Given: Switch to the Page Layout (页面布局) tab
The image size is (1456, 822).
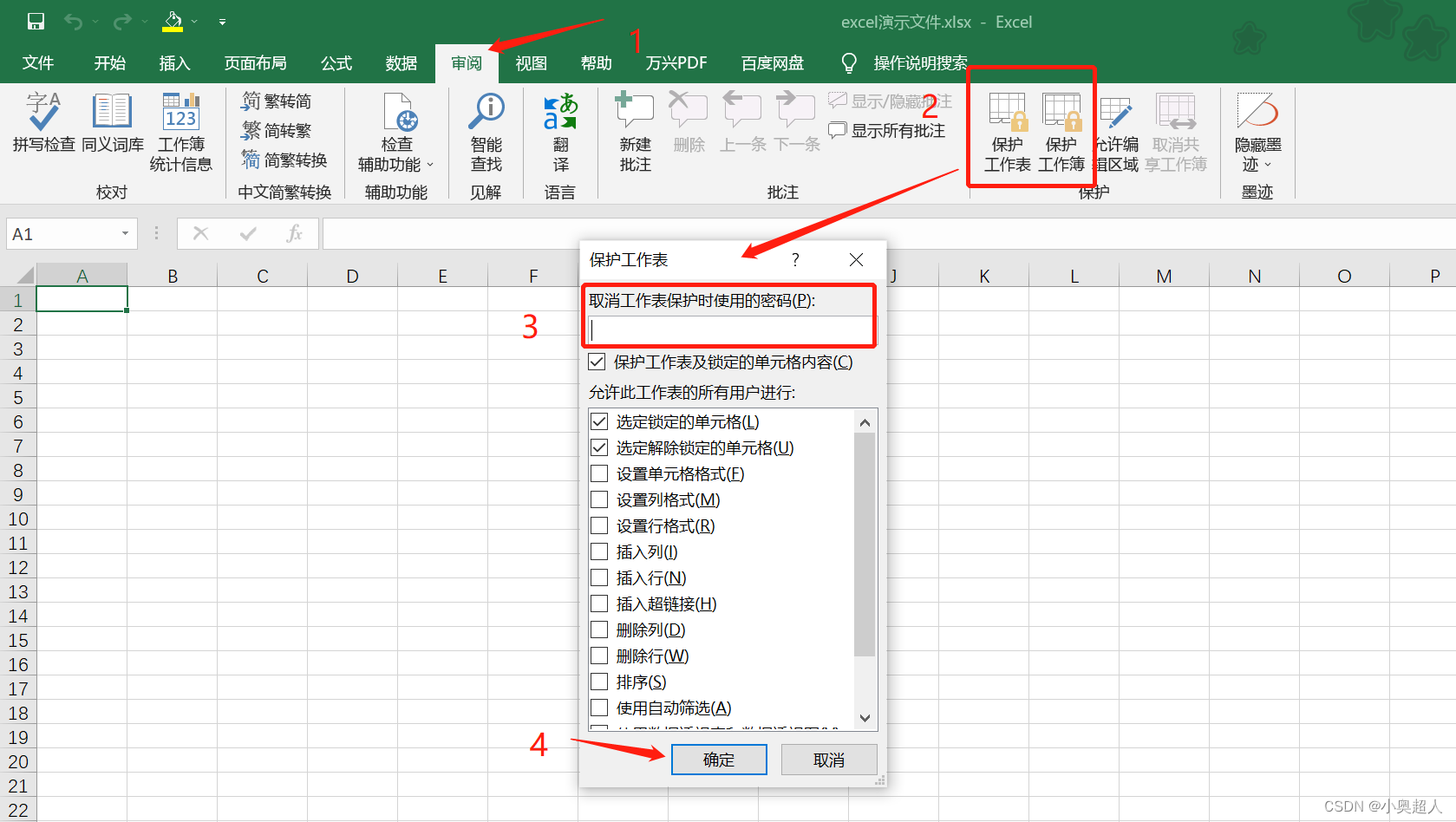Looking at the screenshot, I should (x=255, y=63).
